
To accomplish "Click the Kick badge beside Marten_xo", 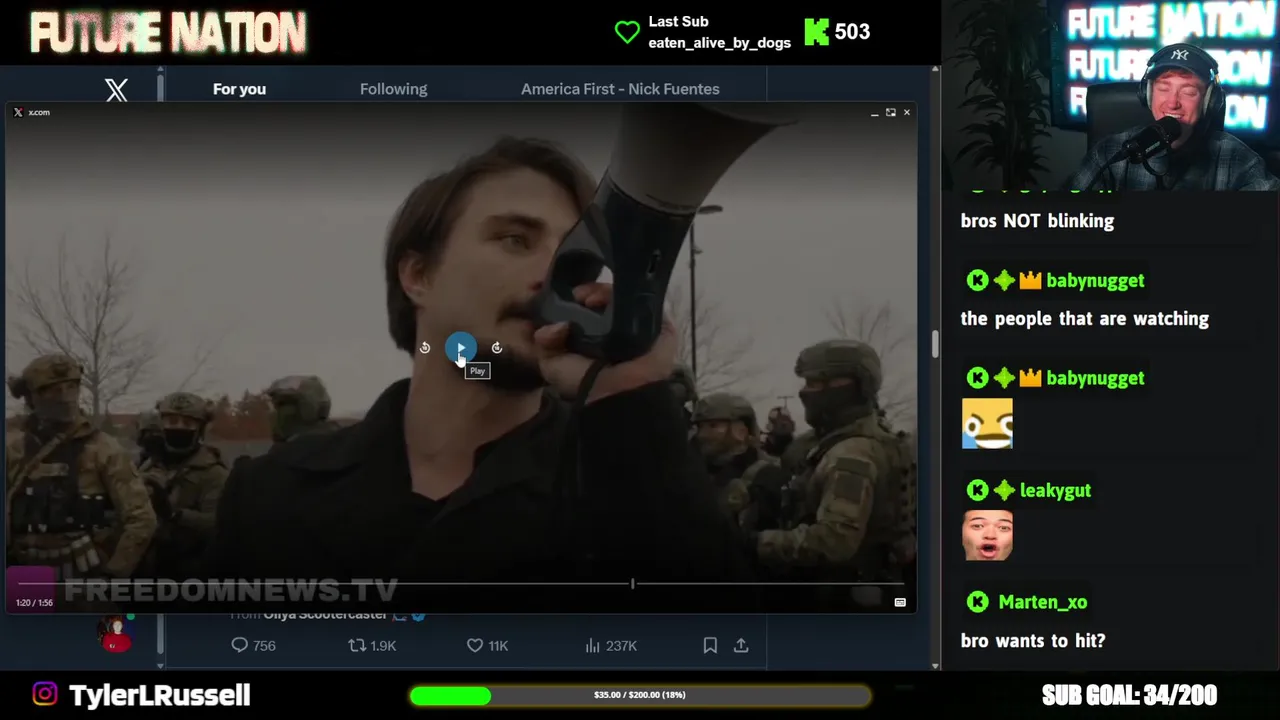I will [977, 602].
